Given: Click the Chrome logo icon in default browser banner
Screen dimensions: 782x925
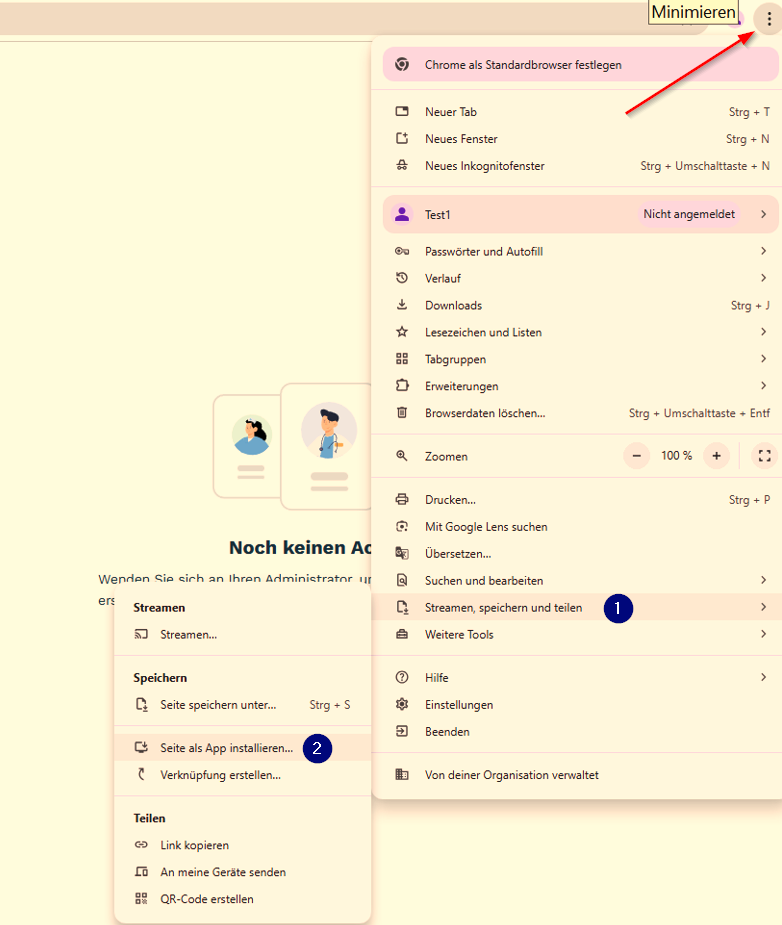Looking at the screenshot, I should 402,64.
